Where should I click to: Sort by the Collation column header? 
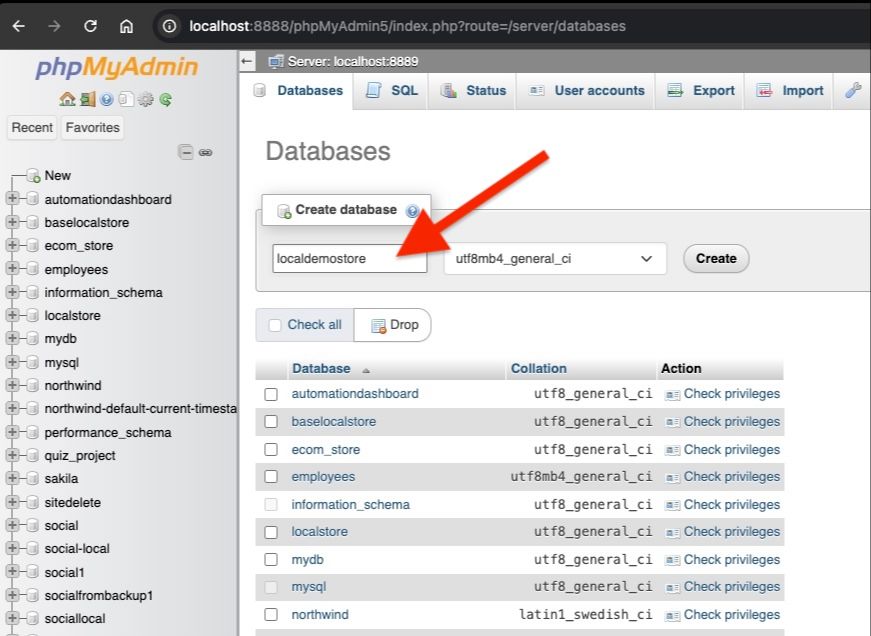pos(538,368)
